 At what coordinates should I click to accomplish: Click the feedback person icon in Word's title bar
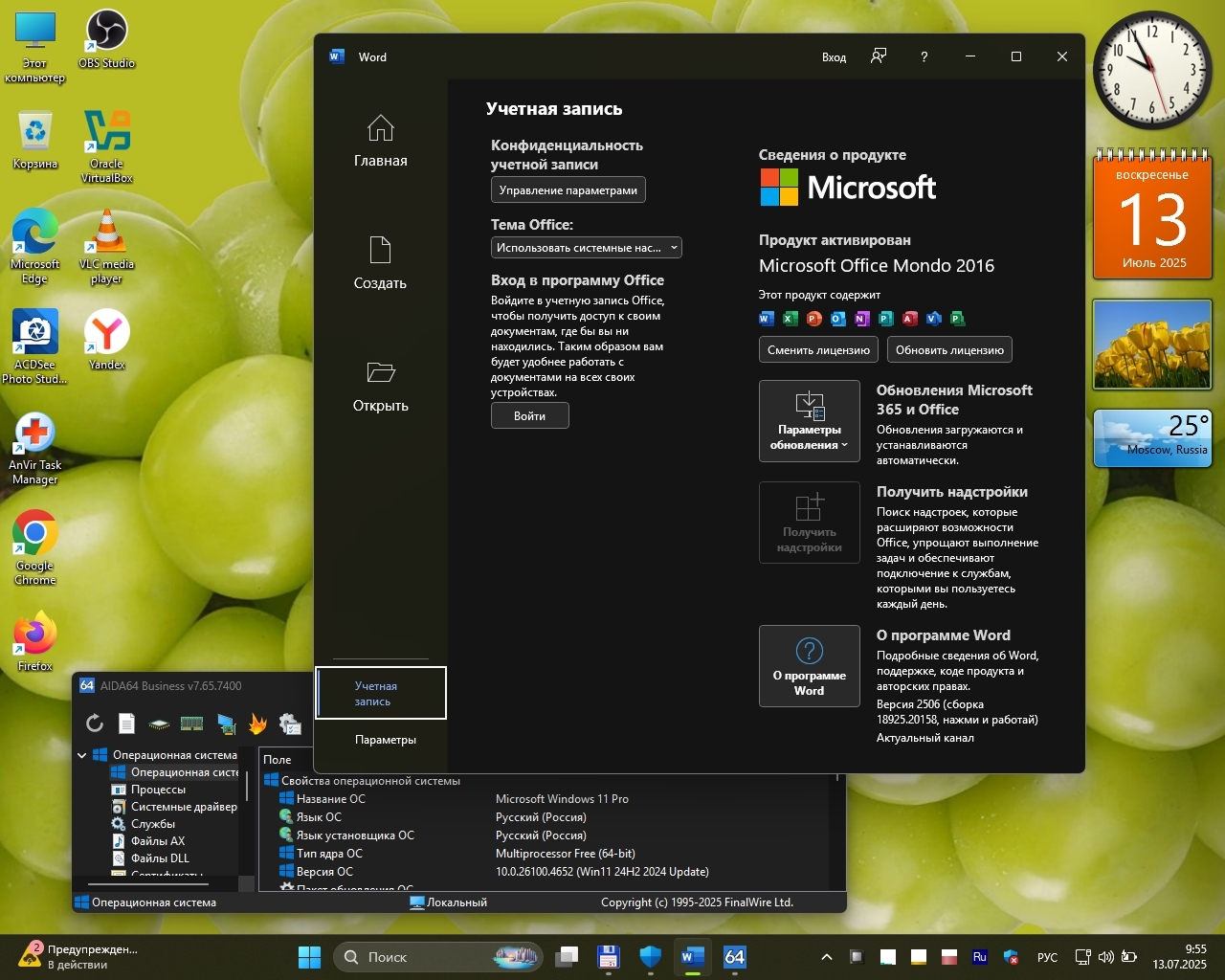click(x=879, y=56)
